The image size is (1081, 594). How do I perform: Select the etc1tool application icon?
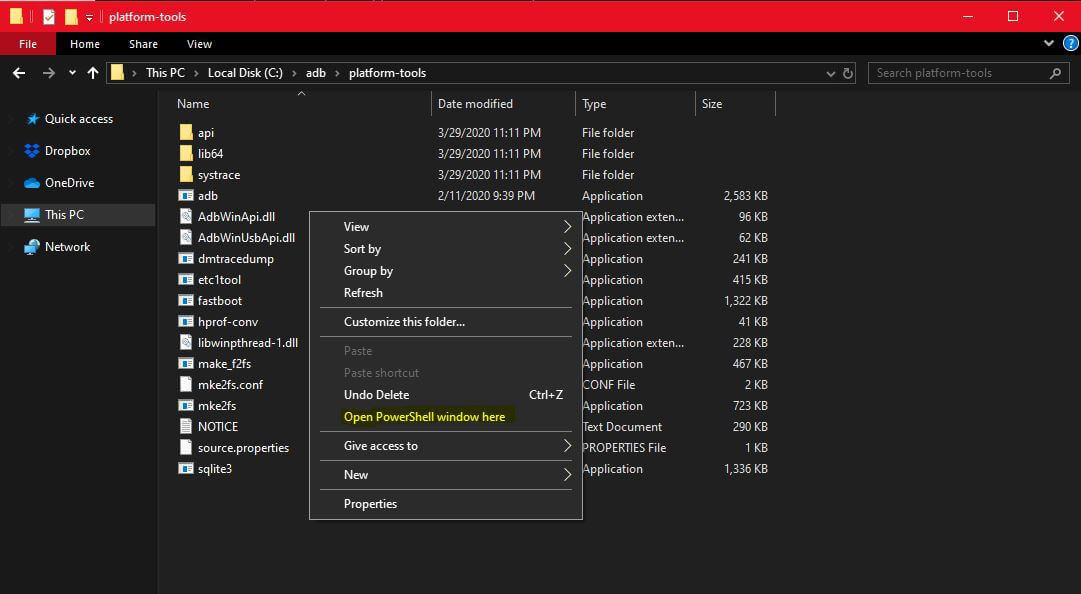coord(186,279)
